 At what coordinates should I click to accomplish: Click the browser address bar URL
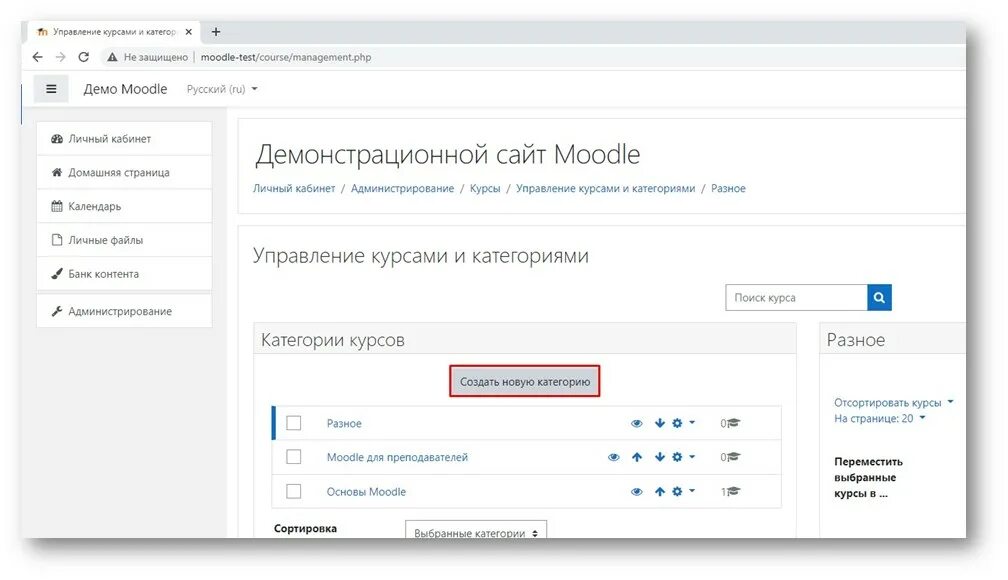click(x=286, y=57)
